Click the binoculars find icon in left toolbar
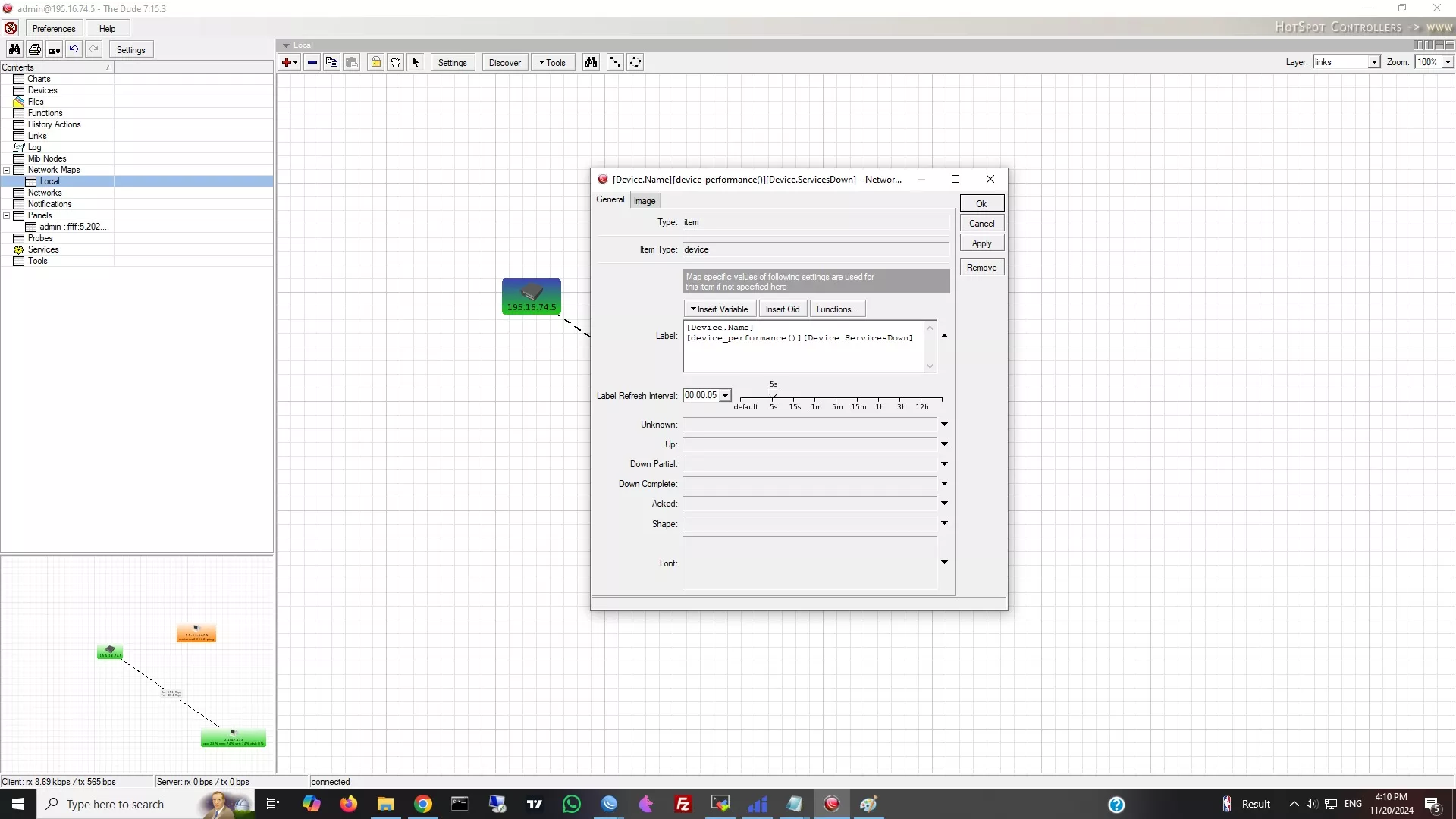 coord(14,49)
